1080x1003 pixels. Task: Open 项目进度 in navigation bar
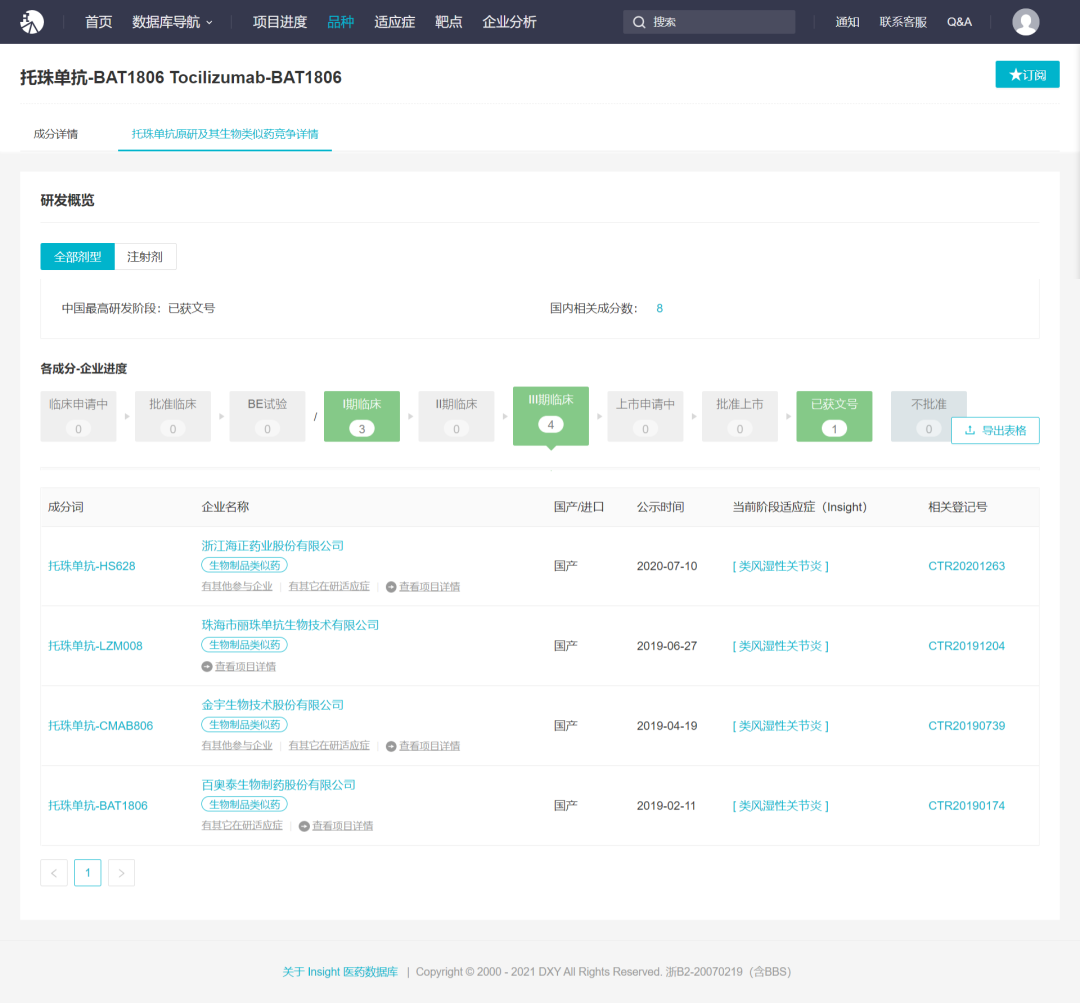(x=280, y=22)
